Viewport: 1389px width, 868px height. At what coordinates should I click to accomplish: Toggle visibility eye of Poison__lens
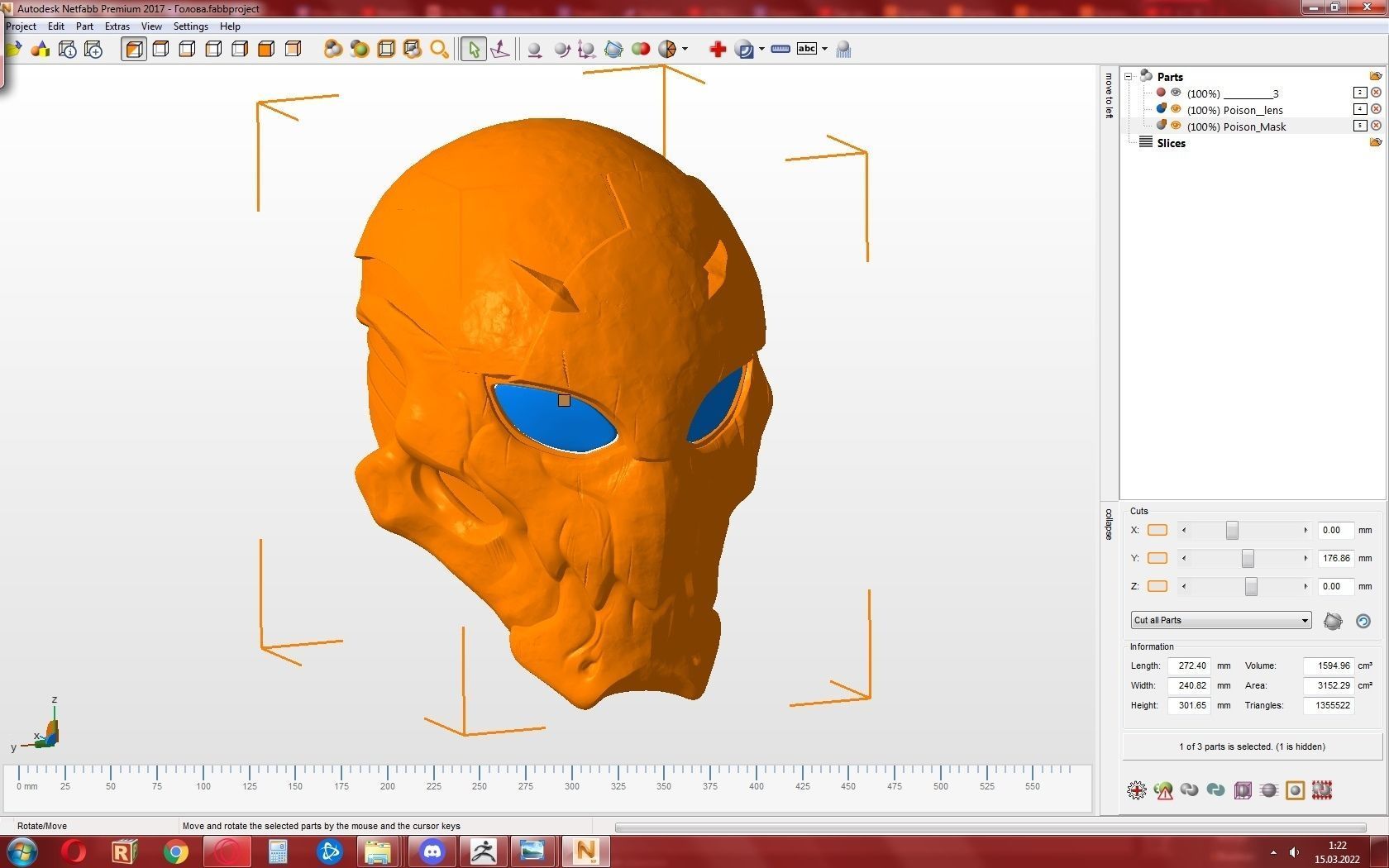[1176, 109]
